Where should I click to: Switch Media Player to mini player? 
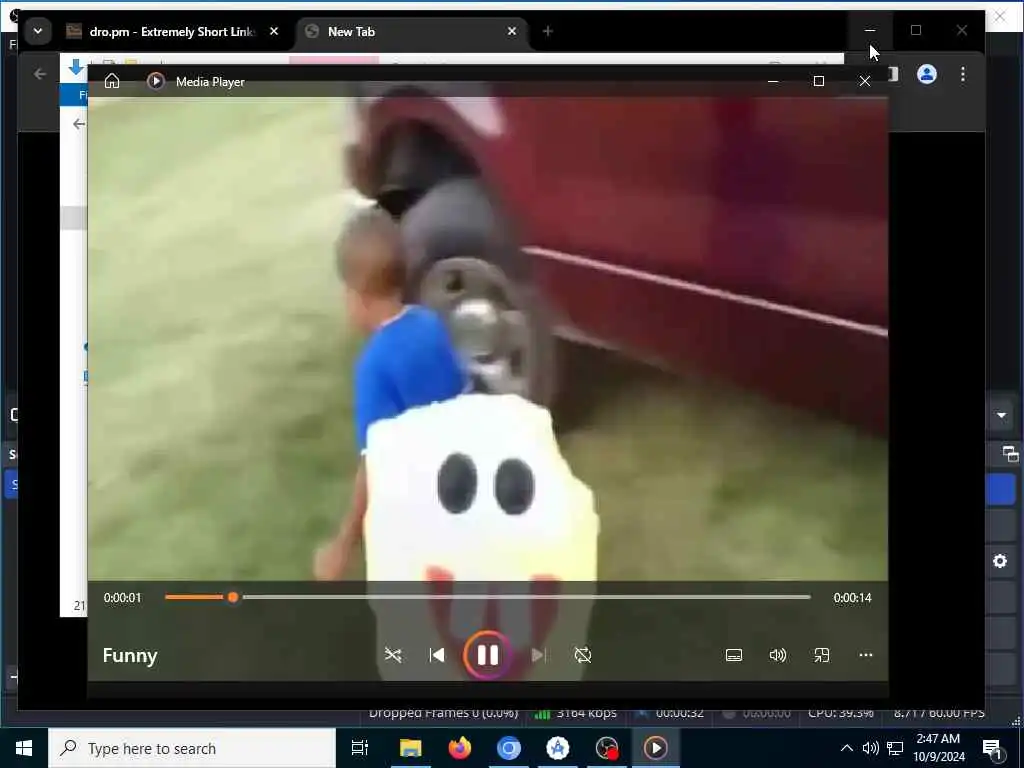coord(822,655)
